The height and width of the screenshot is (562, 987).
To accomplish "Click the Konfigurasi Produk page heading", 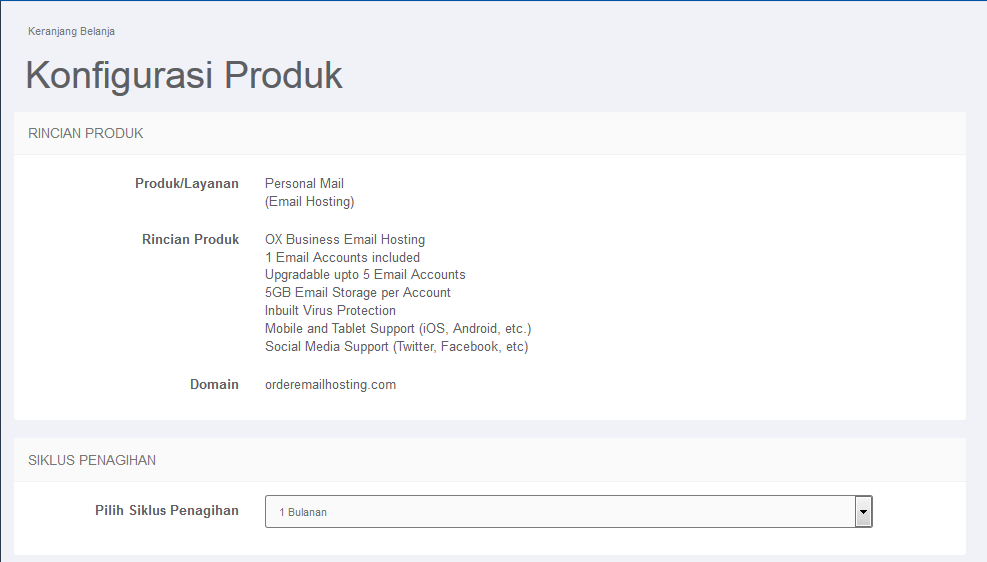I will click(184, 76).
